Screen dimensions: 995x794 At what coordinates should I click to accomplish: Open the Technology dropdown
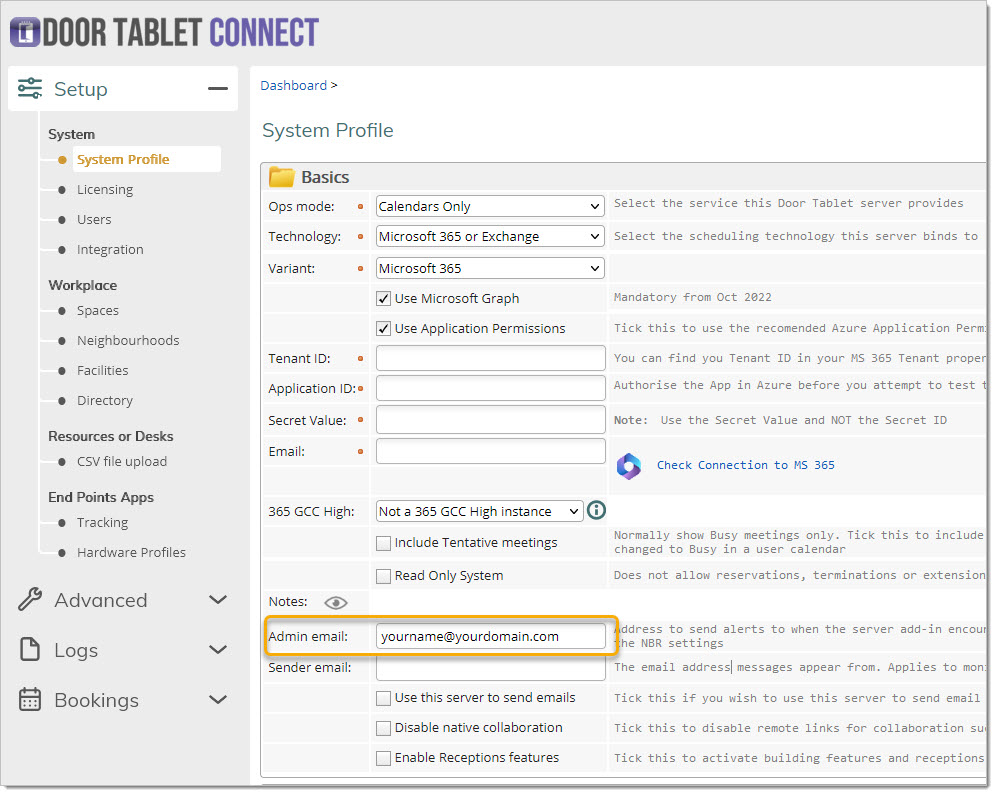(490, 237)
